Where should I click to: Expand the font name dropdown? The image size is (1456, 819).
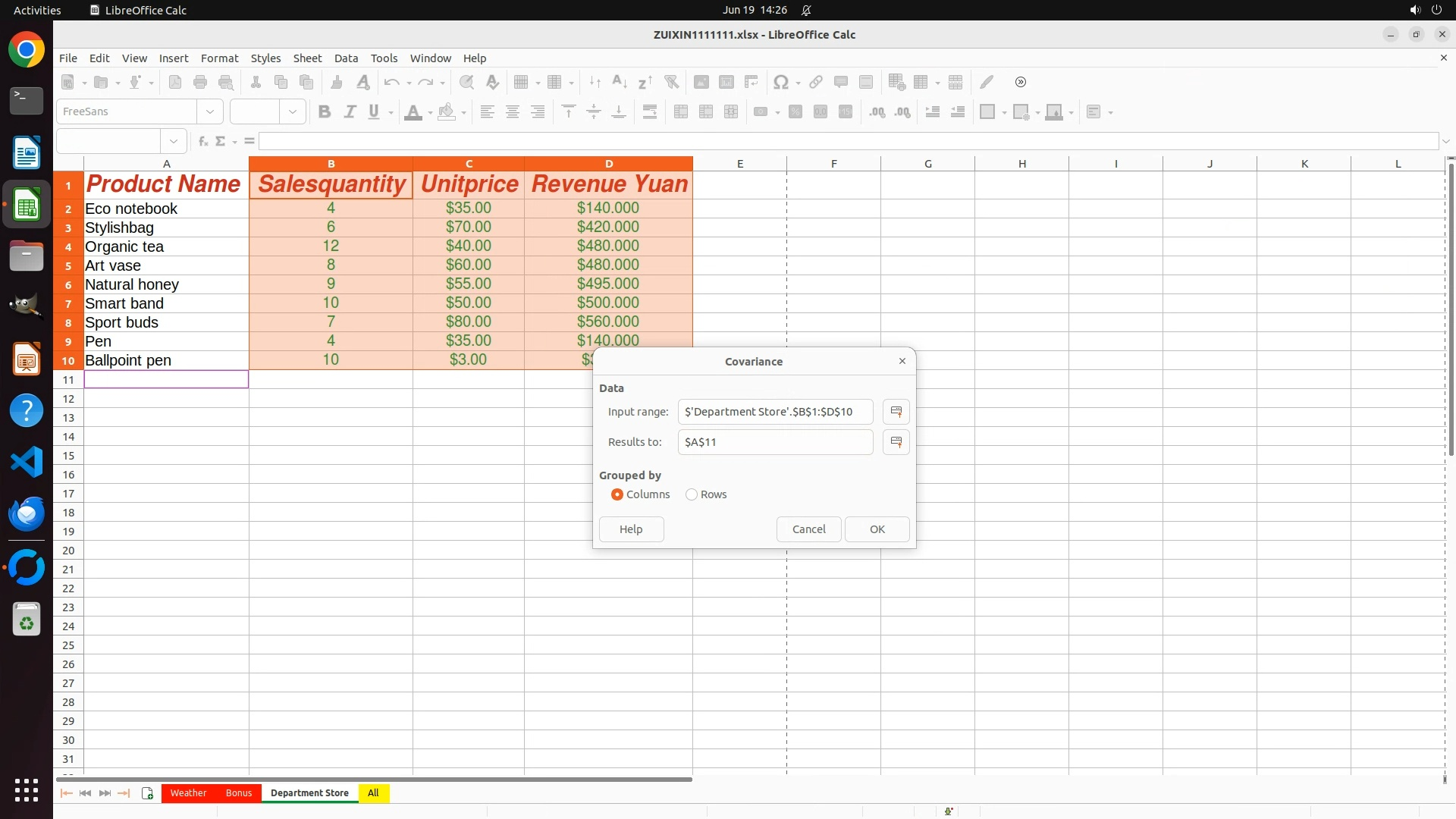pyautogui.click(x=210, y=112)
